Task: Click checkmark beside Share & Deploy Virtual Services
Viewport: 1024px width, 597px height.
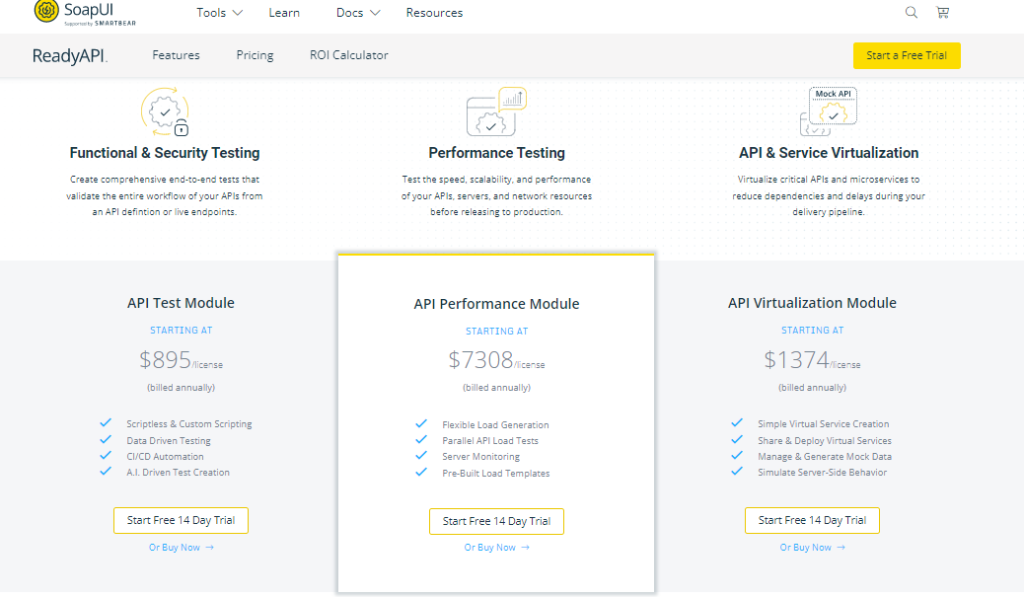Action: pyautogui.click(x=737, y=440)
